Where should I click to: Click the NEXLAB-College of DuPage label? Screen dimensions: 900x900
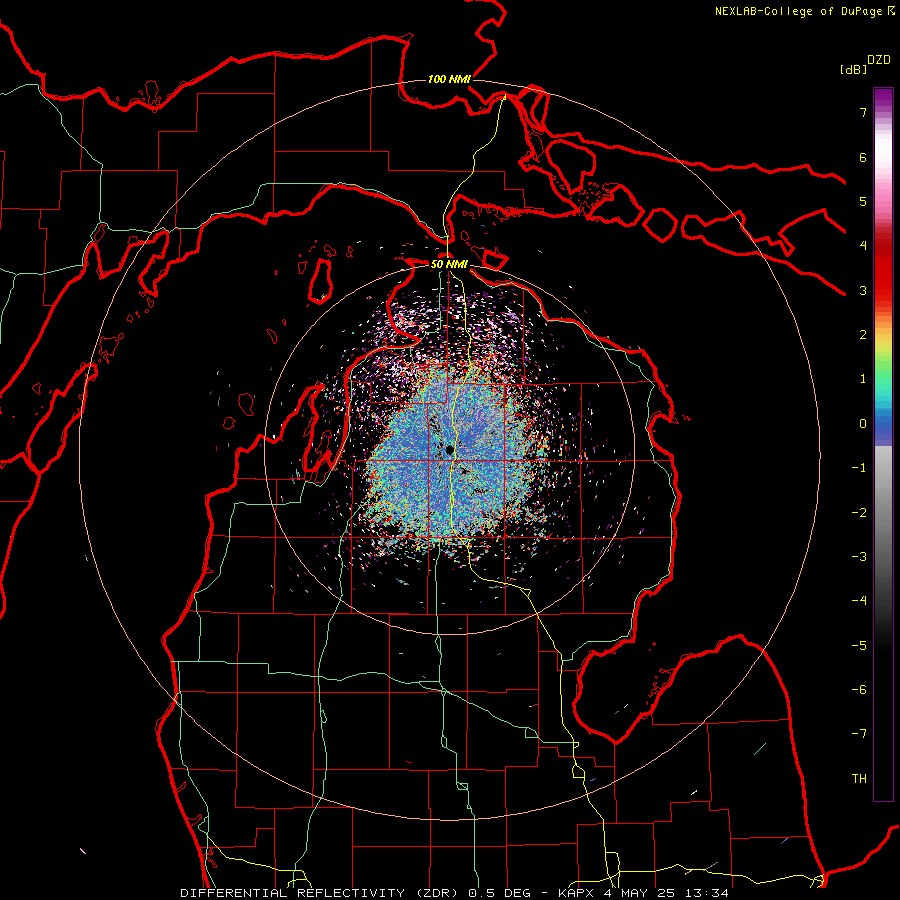pyautogui.click(x=804, y=11)
